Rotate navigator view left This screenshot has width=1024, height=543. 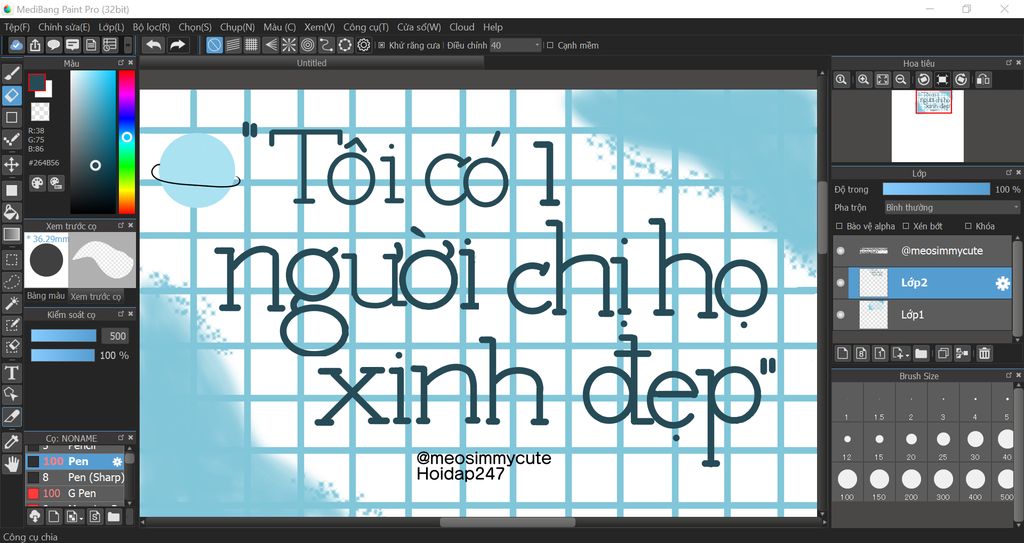(x=923, y=80)
